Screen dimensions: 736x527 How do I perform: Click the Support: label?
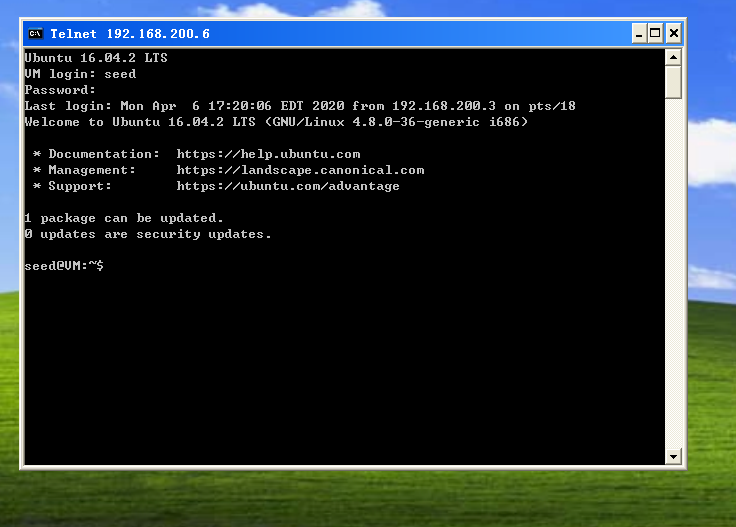[x=80, y=186]
